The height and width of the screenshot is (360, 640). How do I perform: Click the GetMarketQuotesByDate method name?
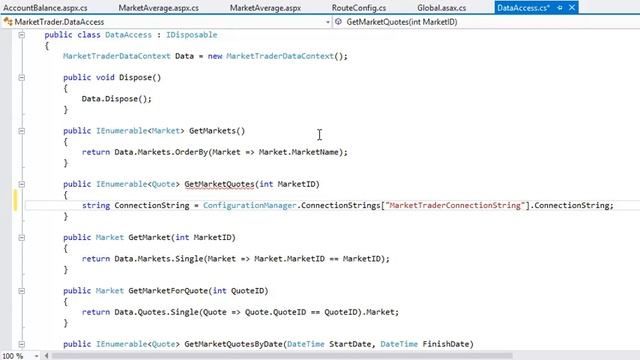[233, 344]
